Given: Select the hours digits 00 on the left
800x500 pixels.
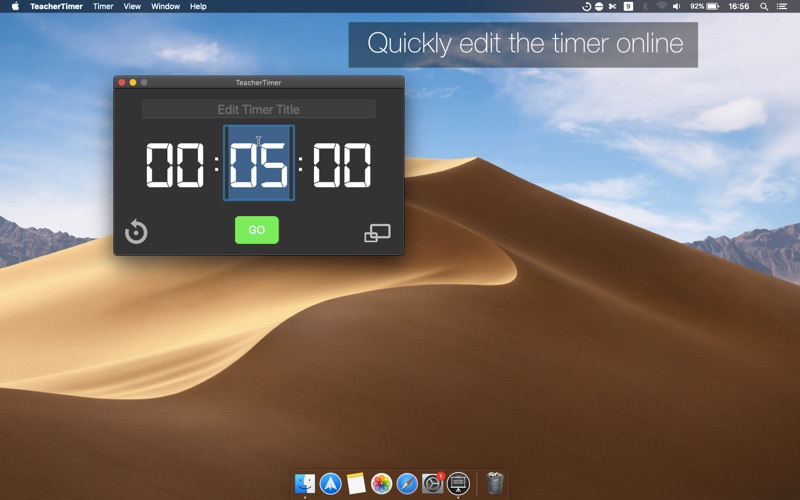Looking at the screenshot, I should tap(175, 165).
